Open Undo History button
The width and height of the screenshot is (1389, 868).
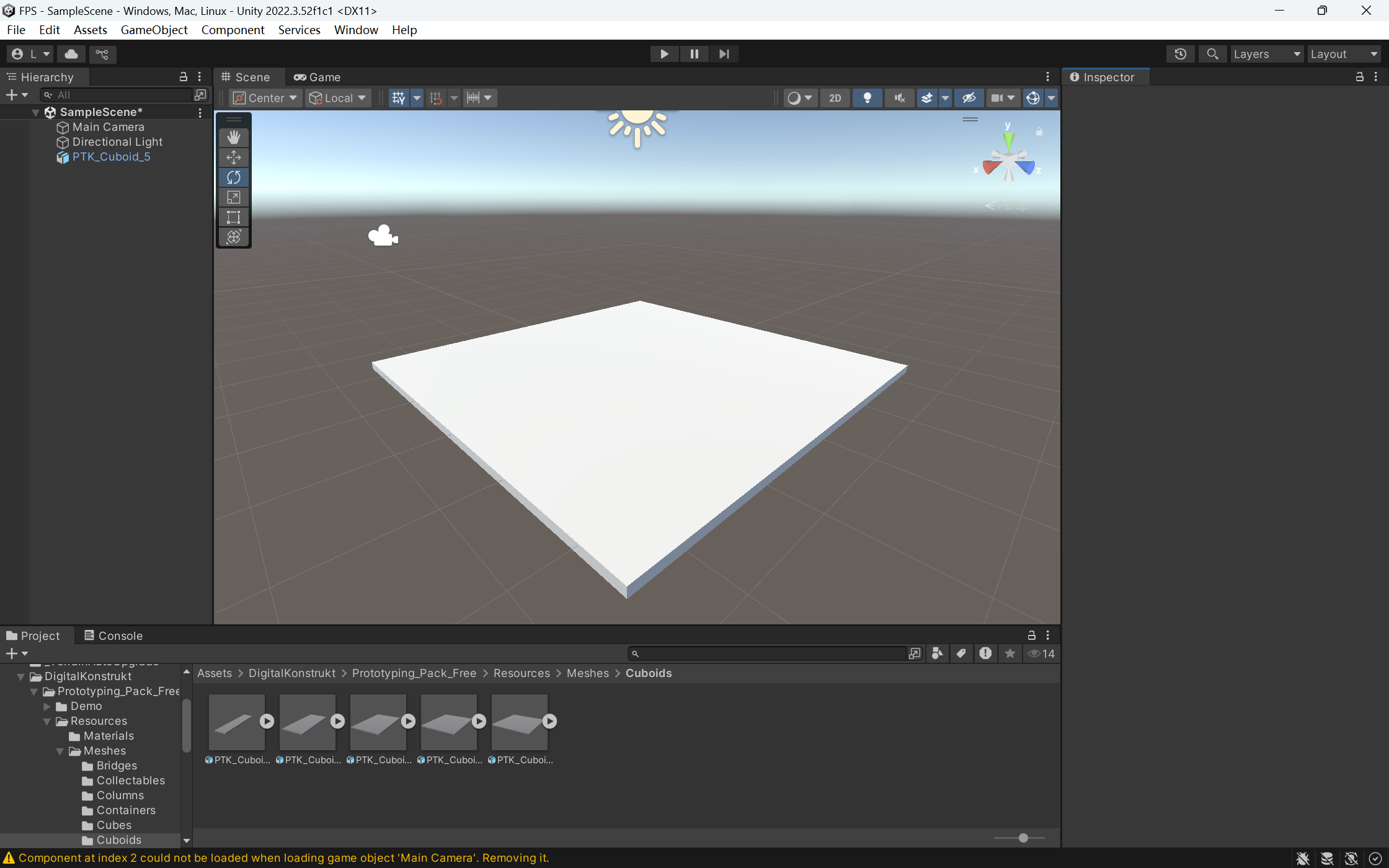tap(1180, 54)
